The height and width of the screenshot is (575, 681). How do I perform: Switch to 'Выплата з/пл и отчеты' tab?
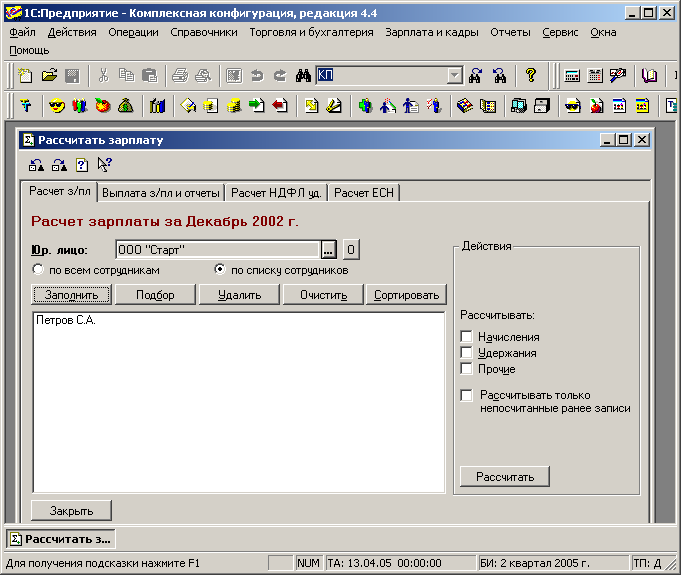pyautogui.click(x=161, y=193)
